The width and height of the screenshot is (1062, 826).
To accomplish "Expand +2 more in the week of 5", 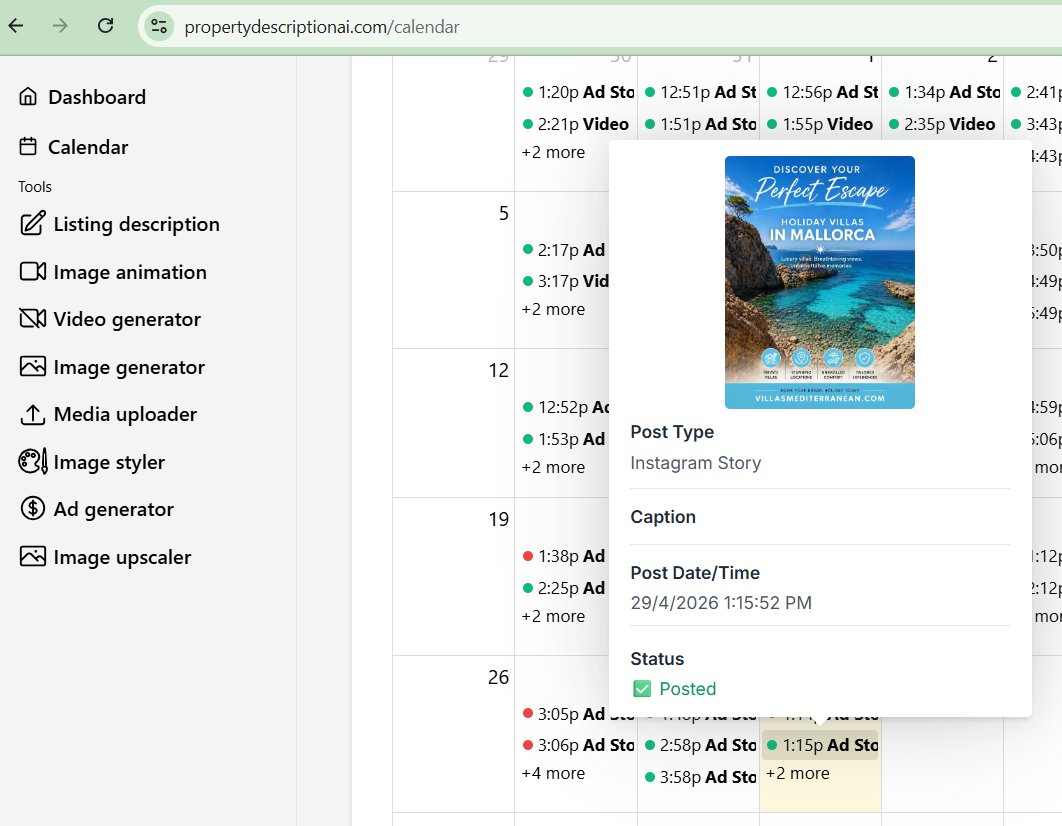I will pyautogui.click(x=553, y=309).
